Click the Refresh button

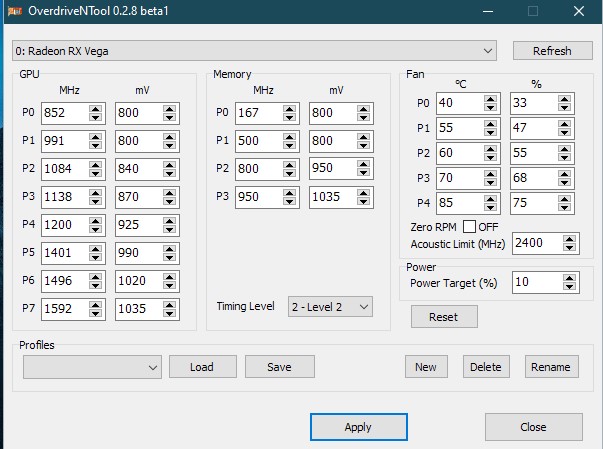coord(552,51)
